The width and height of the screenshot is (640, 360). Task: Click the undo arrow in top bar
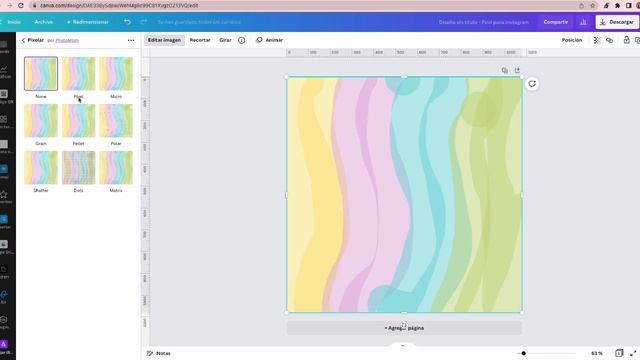point(127,22)
